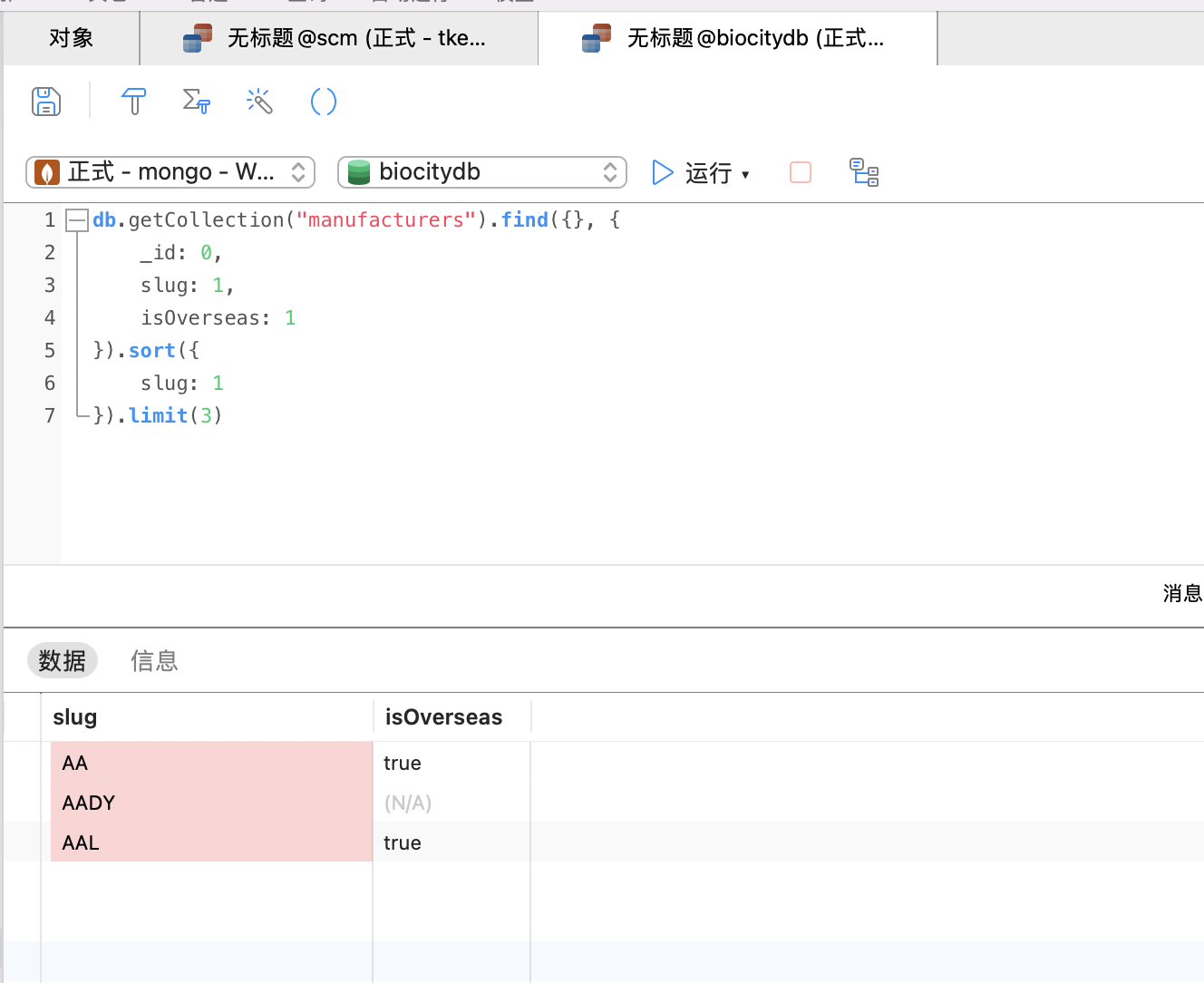This screenshot has width=1204, height=983.
Task: Click the slug: 1, line in projection
Action: point(188,286)
